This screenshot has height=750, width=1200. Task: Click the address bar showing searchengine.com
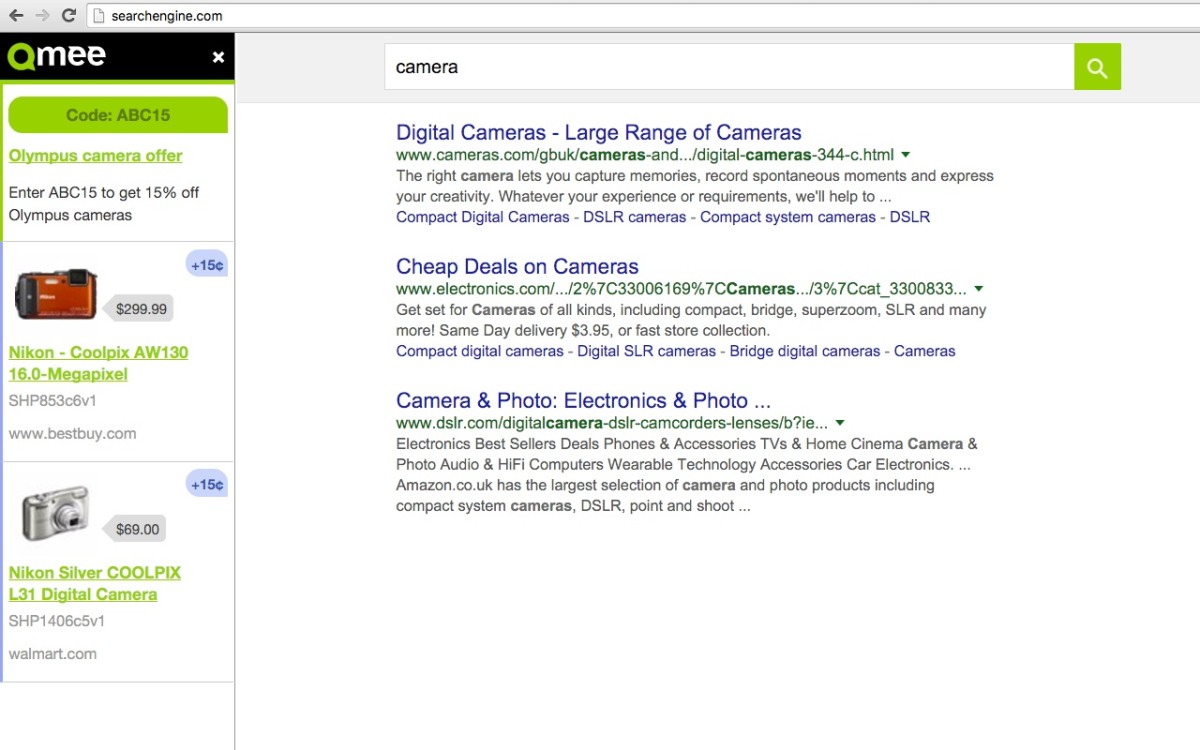[x=640, y=16]
